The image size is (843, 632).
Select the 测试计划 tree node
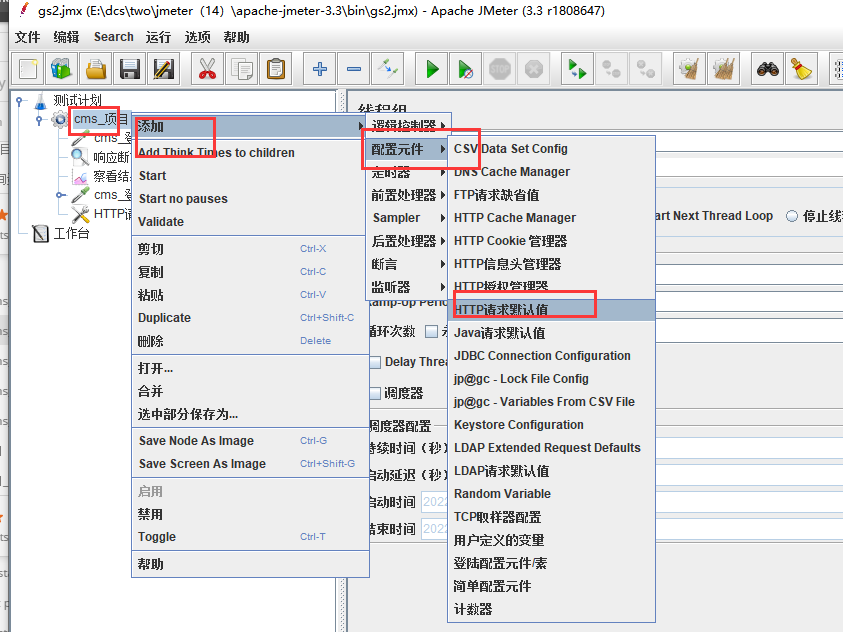(77, 100)
